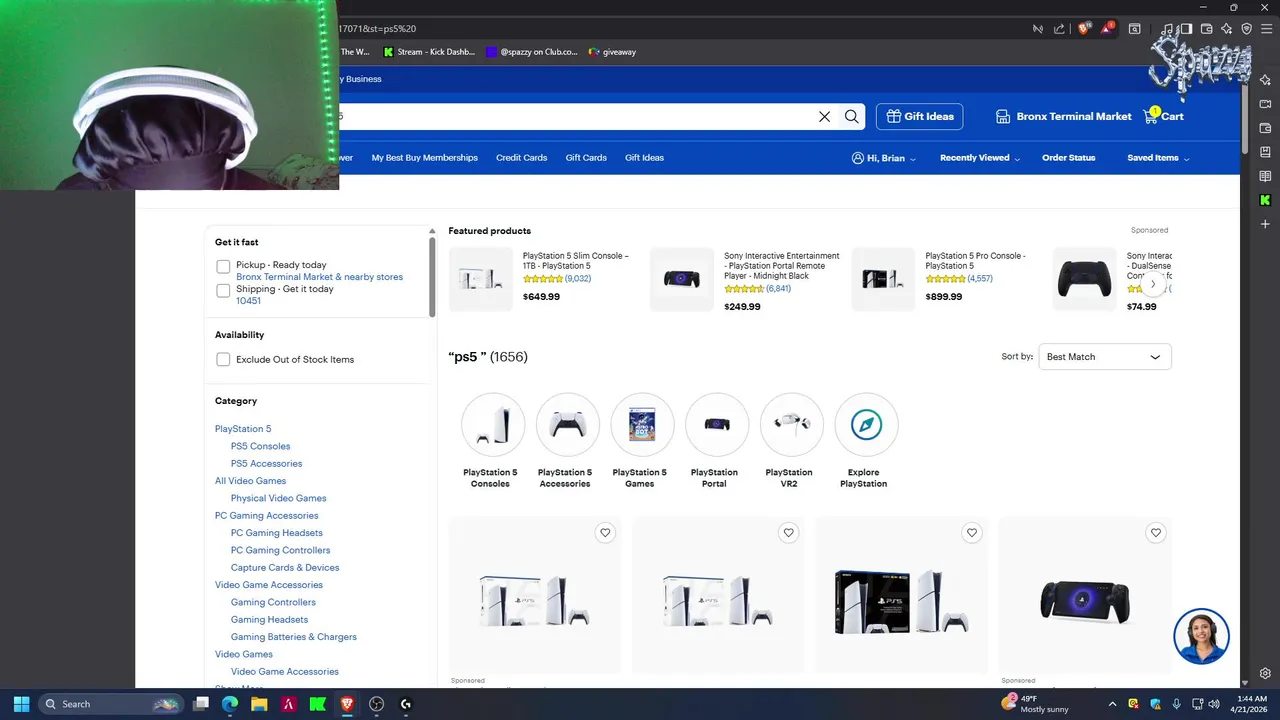
Task: Open Order Status in the nav bar
Action: tap(1068, 158)
